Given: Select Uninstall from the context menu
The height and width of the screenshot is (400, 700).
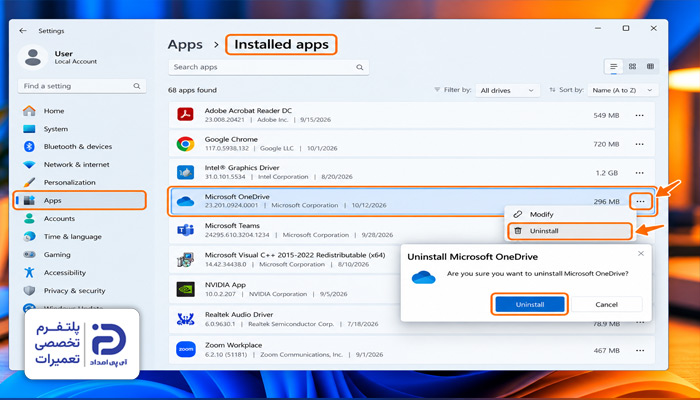Looking at the screenshot, I should [570, 231].
